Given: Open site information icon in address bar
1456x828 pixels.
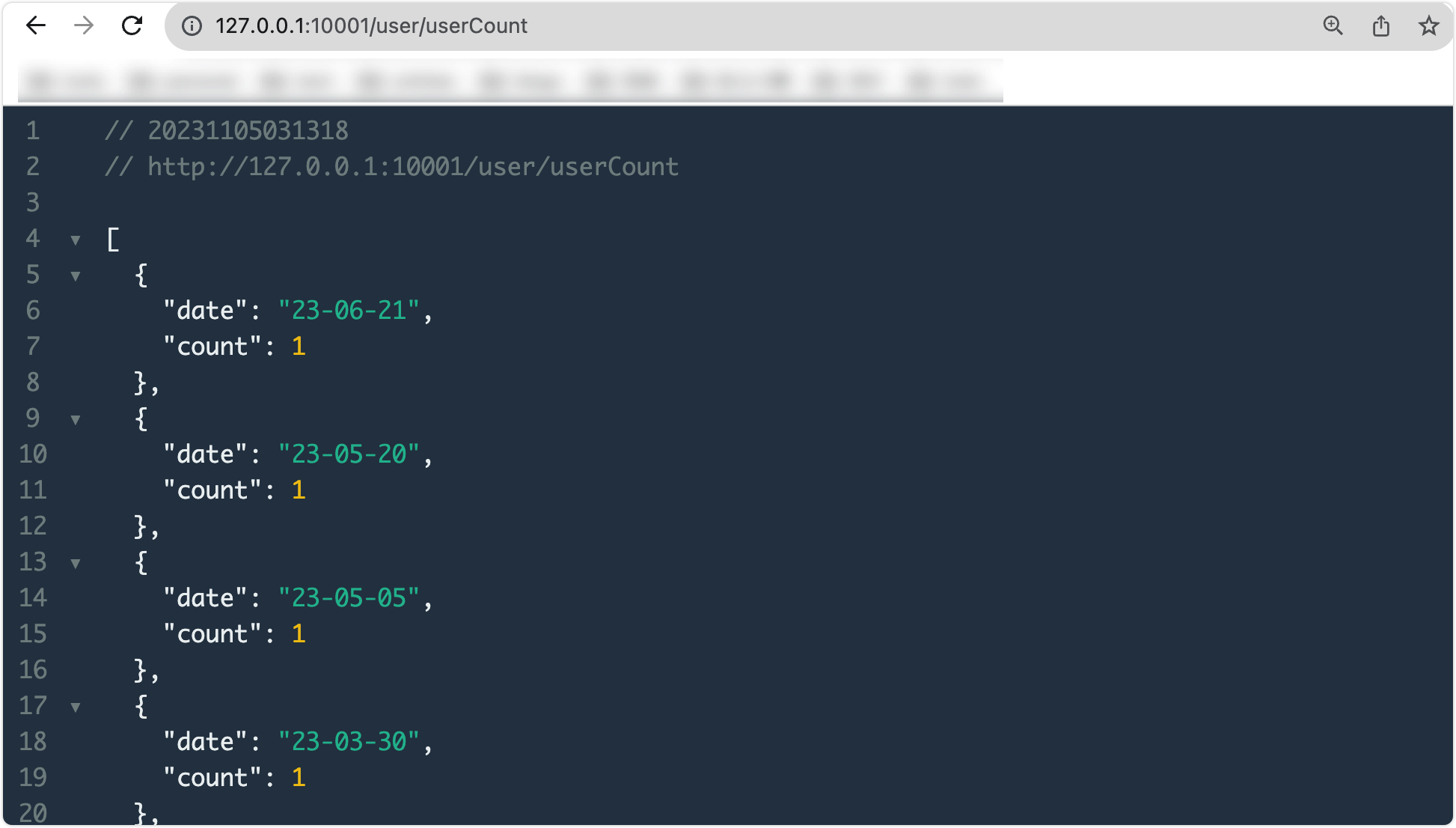Looking at the screenshot, I should tap(192, 26).
